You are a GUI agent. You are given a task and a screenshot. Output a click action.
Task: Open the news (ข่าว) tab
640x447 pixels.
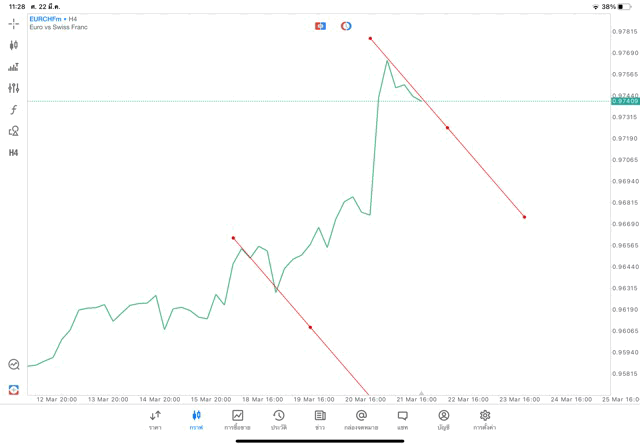coord(320,419)
